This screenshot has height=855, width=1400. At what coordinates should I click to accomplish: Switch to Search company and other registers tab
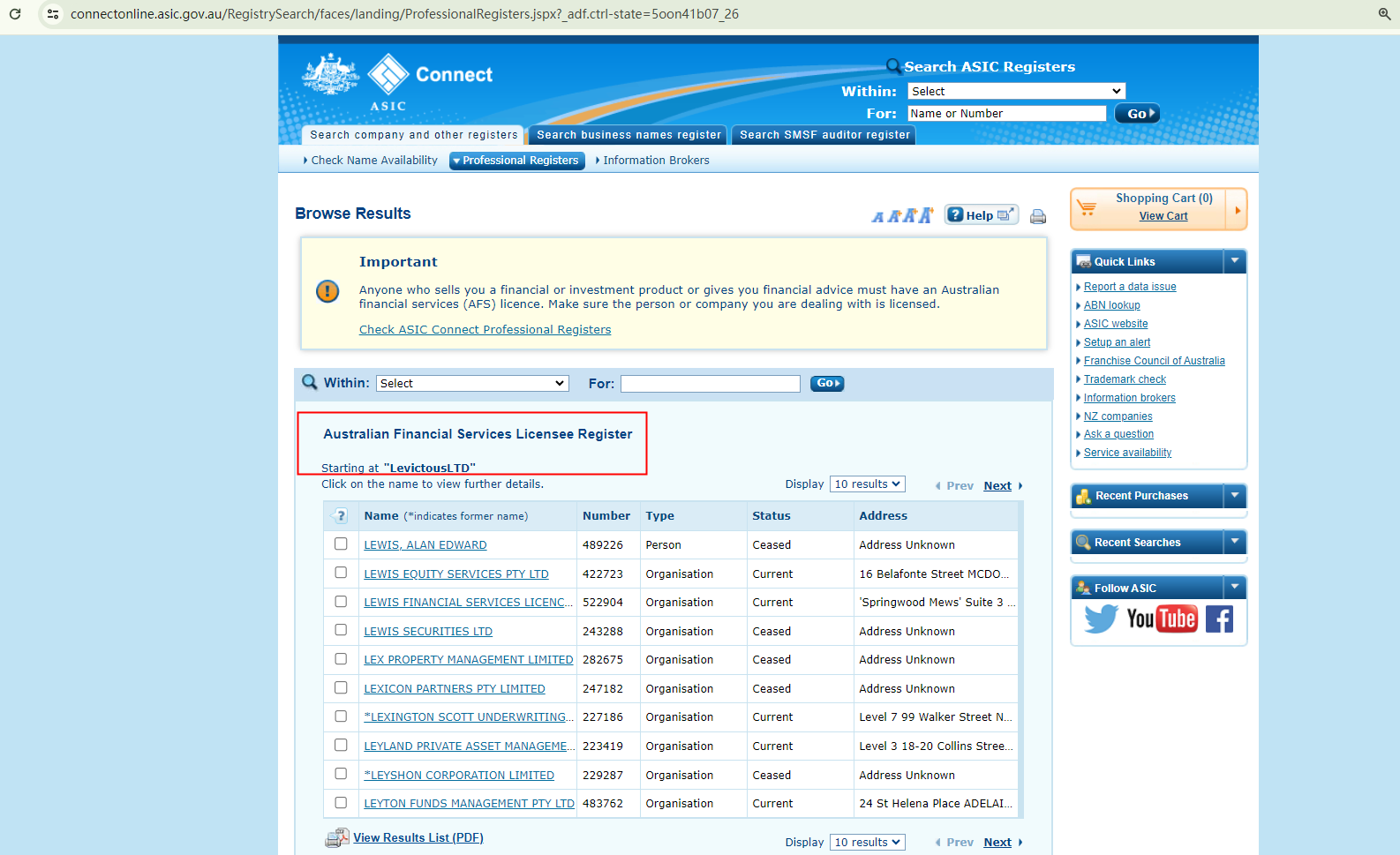click(x=413, y=135)
